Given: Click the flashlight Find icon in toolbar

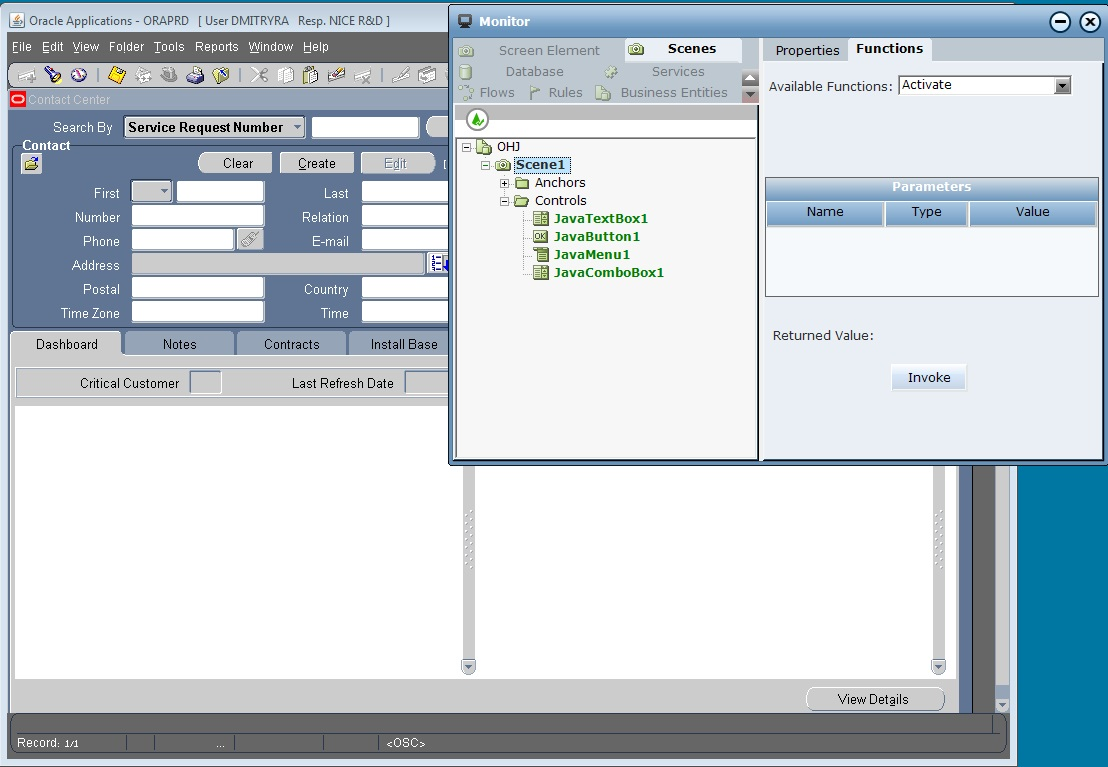Looking at the screenshot, I should pos(52,74).
